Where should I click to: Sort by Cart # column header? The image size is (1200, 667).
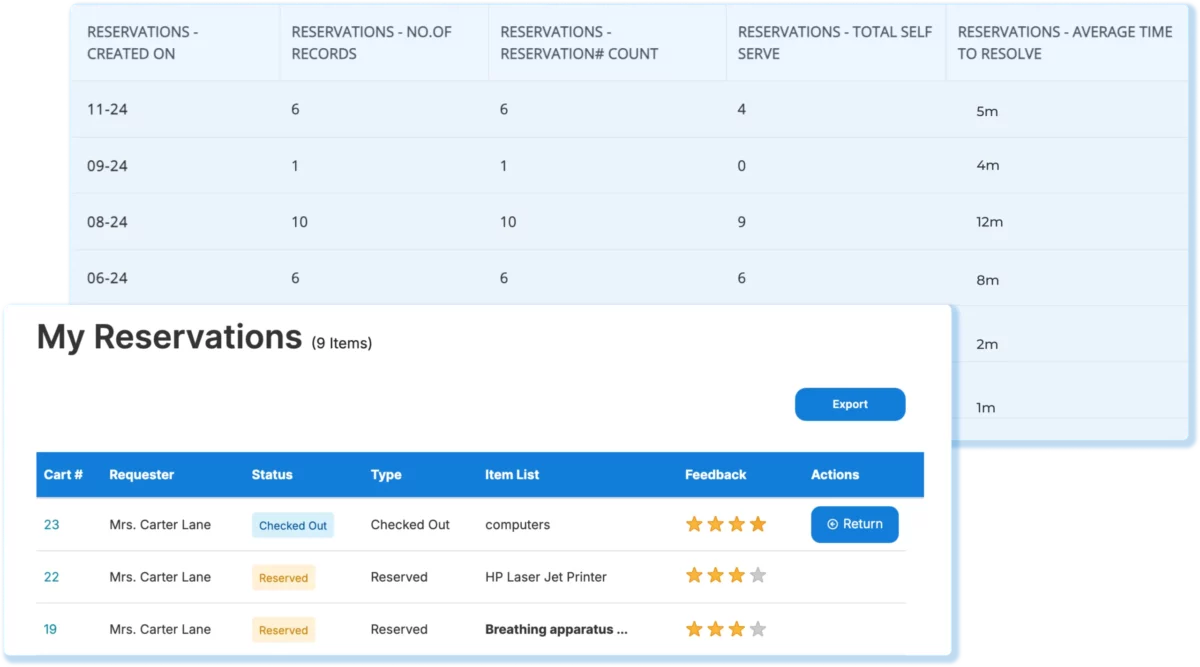click(x=63, y=475)
